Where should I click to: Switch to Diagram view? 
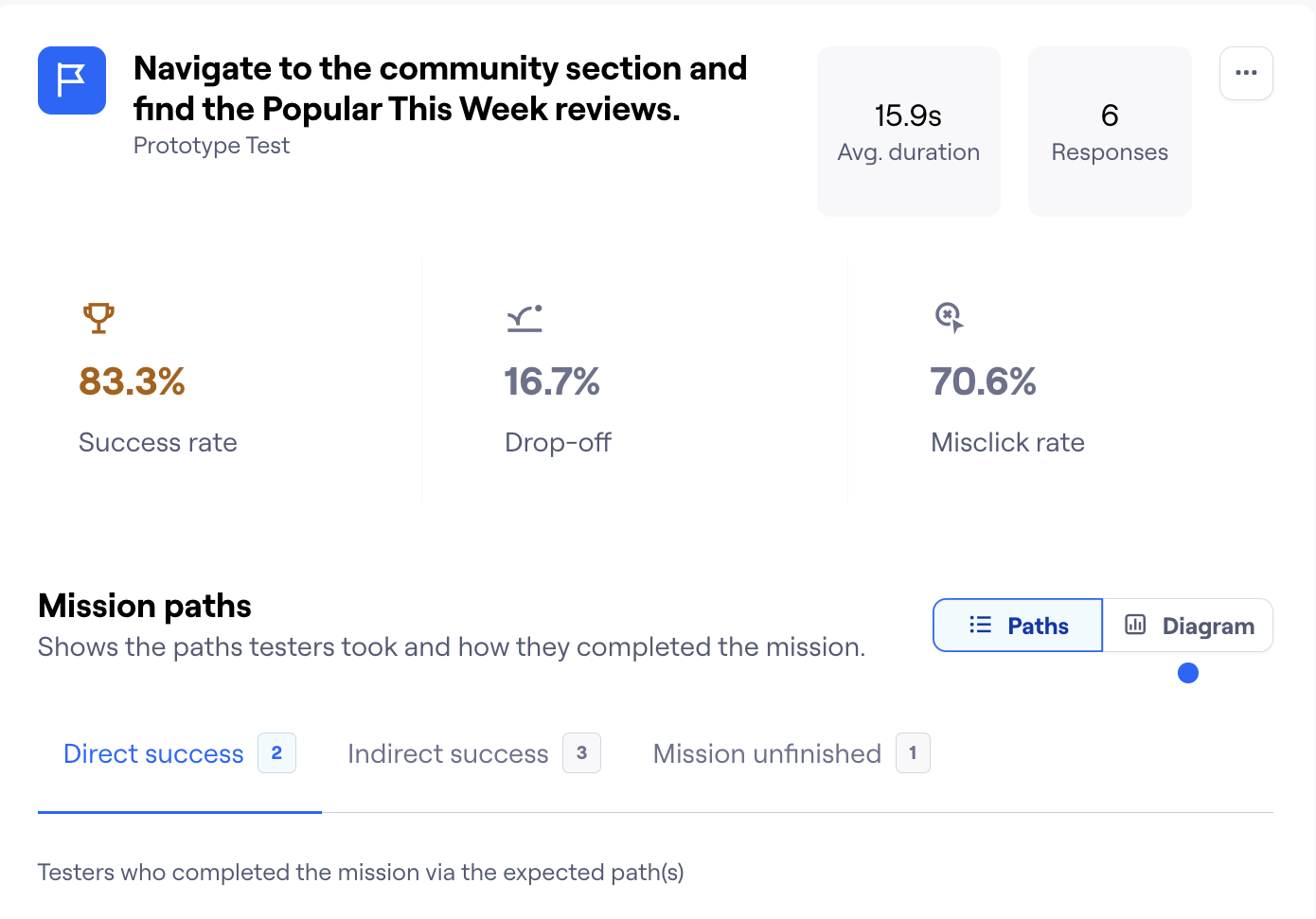coord(1188,626)
